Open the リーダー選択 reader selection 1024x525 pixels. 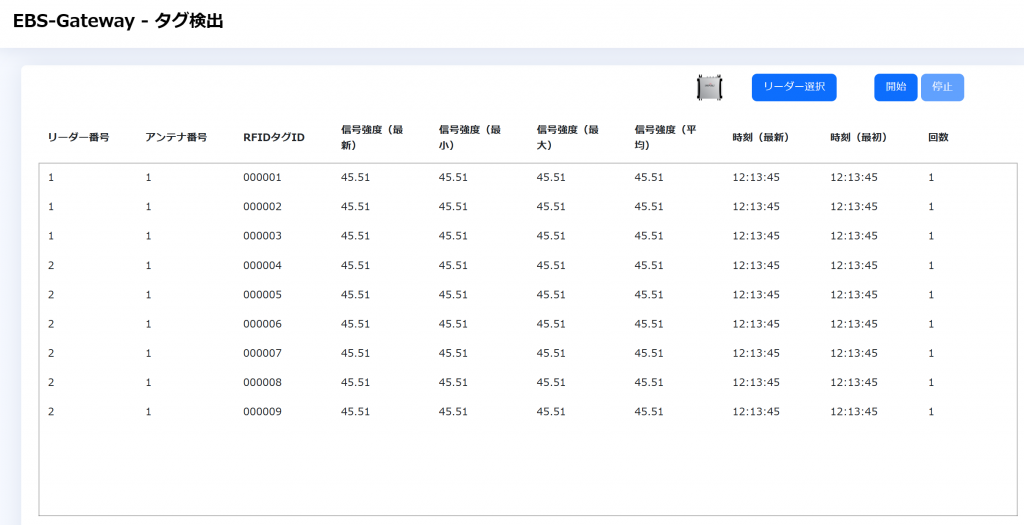click(x=794, y=88)
